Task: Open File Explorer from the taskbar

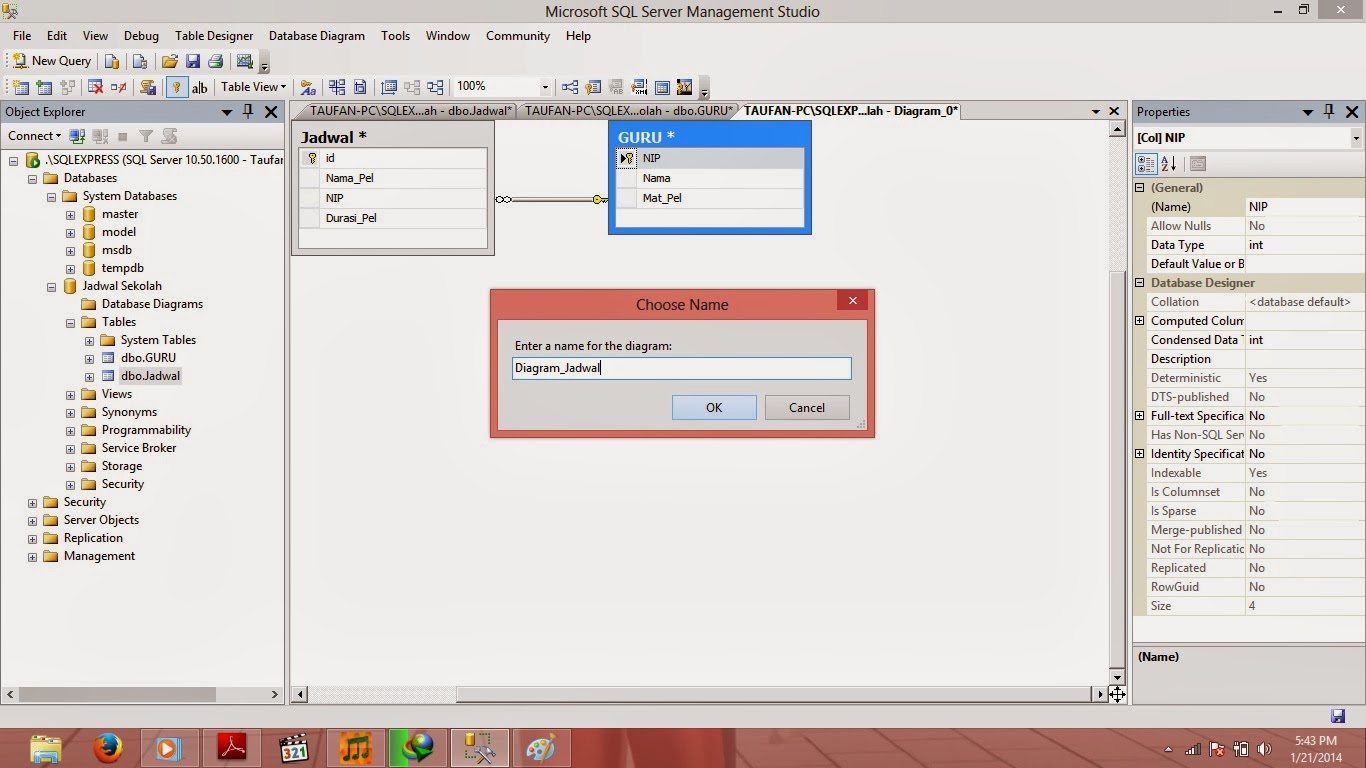Action: [46, 748]
